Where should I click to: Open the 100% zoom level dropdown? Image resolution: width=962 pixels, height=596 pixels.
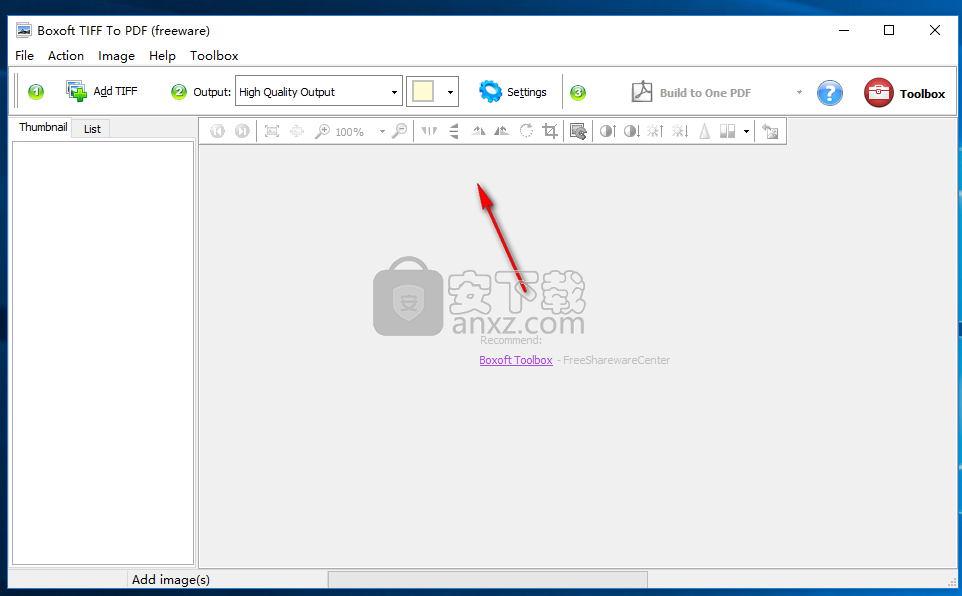pos(382,131)
